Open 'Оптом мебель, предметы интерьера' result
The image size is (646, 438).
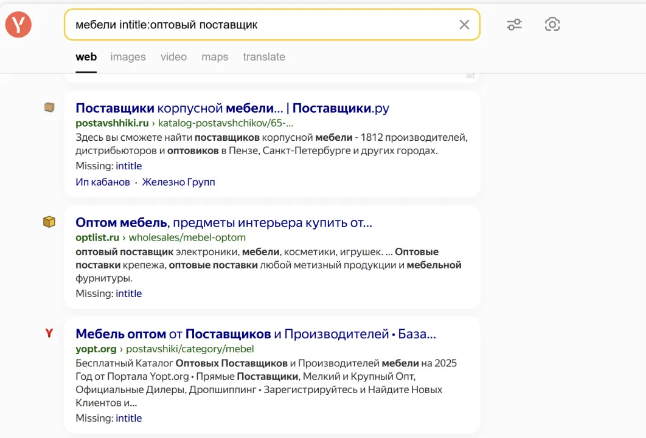[223, 222]
